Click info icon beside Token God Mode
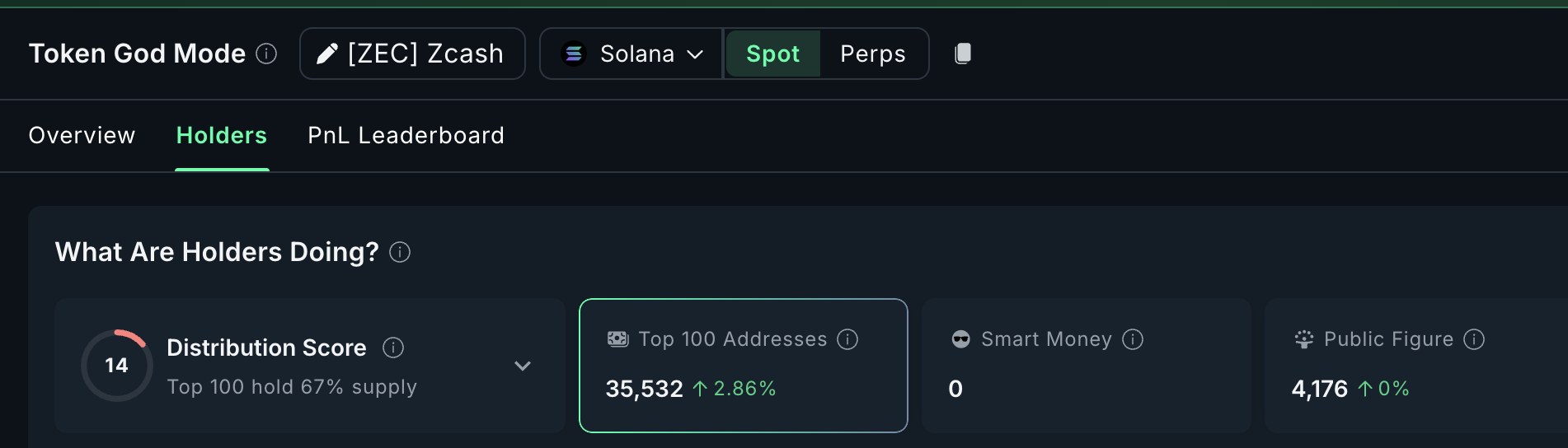Image resolution: width=1568 pixels, height=448 pixels. coord(266,54)
